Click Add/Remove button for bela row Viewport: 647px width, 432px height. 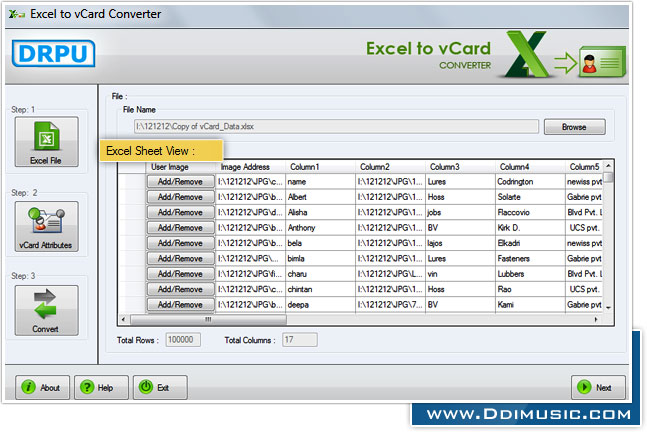[x=180, y=243]
